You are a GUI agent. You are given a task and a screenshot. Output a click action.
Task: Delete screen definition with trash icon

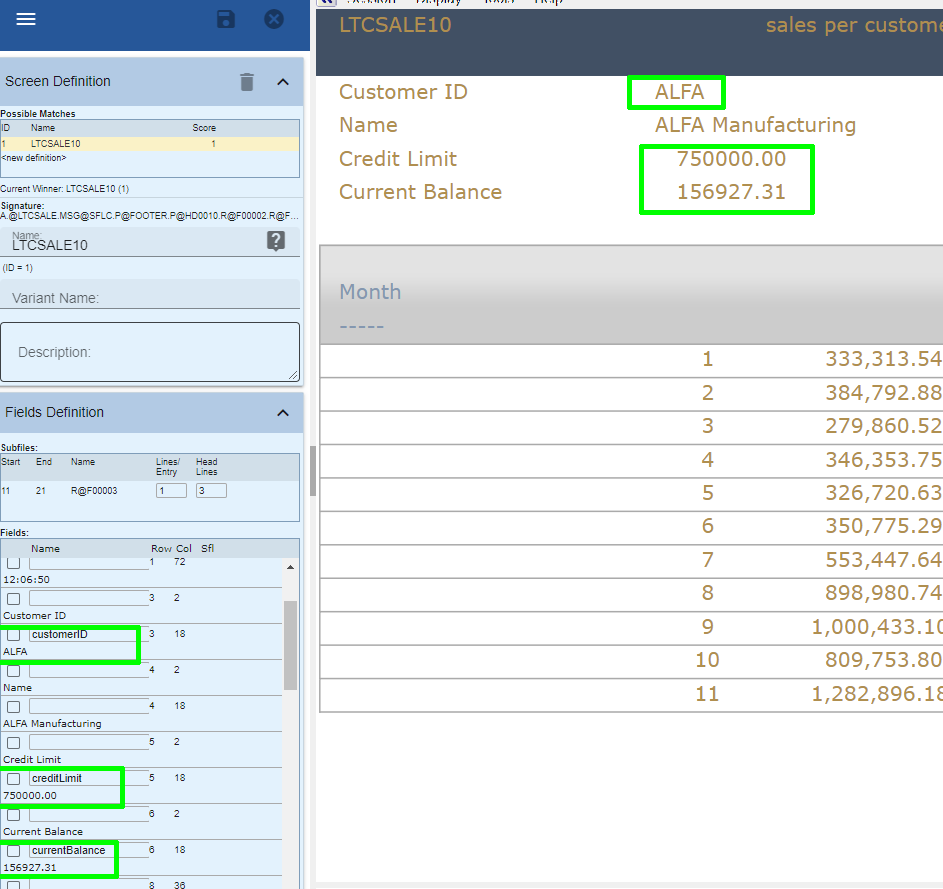(247, 82)
